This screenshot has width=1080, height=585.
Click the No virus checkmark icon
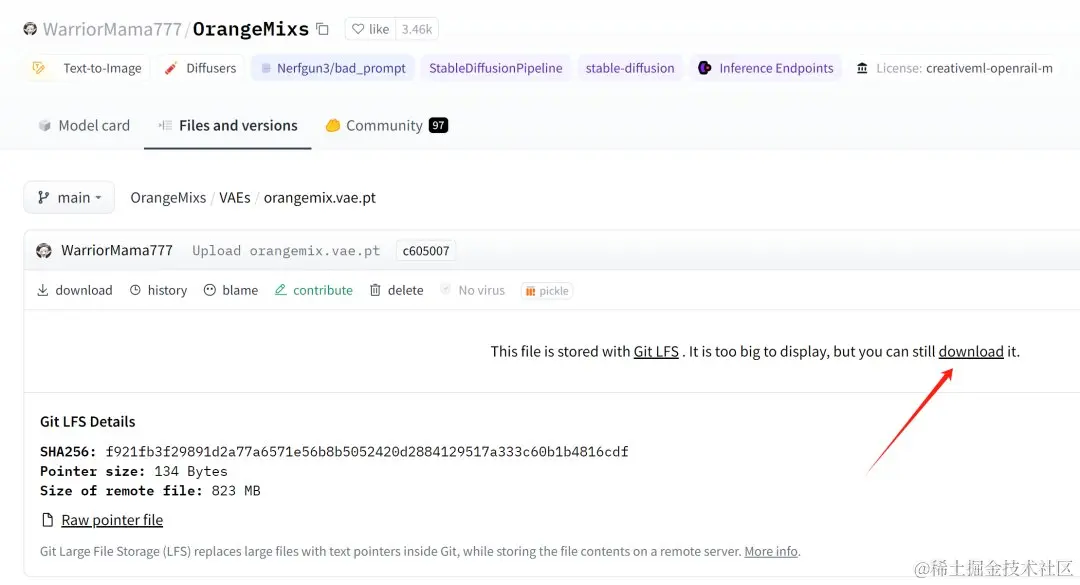click(446, 289)
